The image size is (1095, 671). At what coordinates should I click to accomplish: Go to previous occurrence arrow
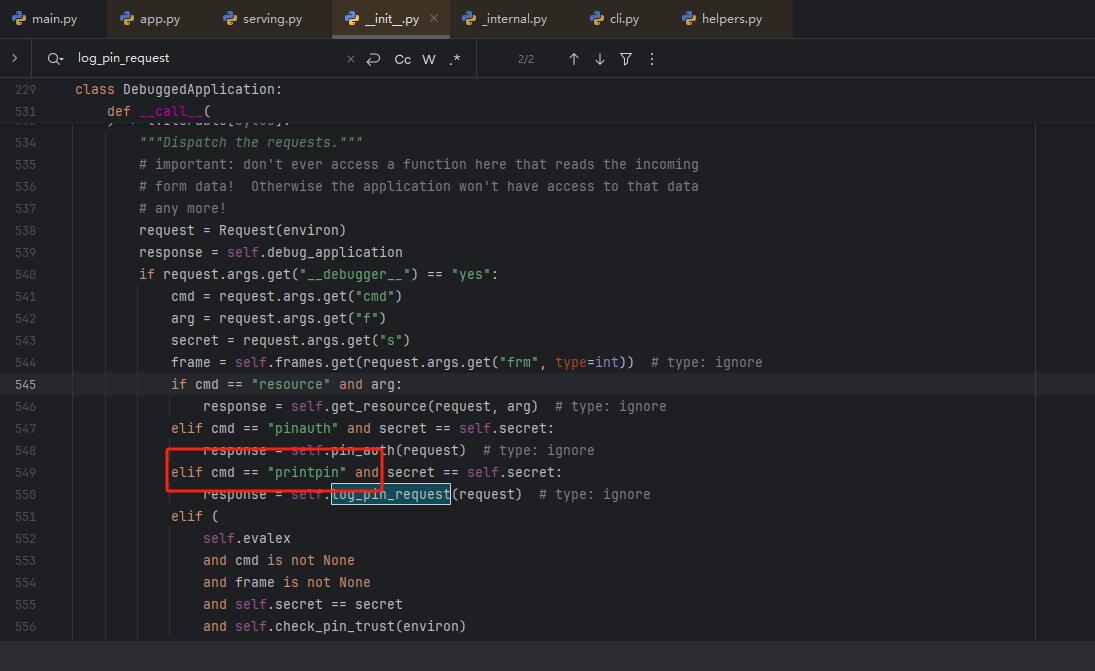574,59
